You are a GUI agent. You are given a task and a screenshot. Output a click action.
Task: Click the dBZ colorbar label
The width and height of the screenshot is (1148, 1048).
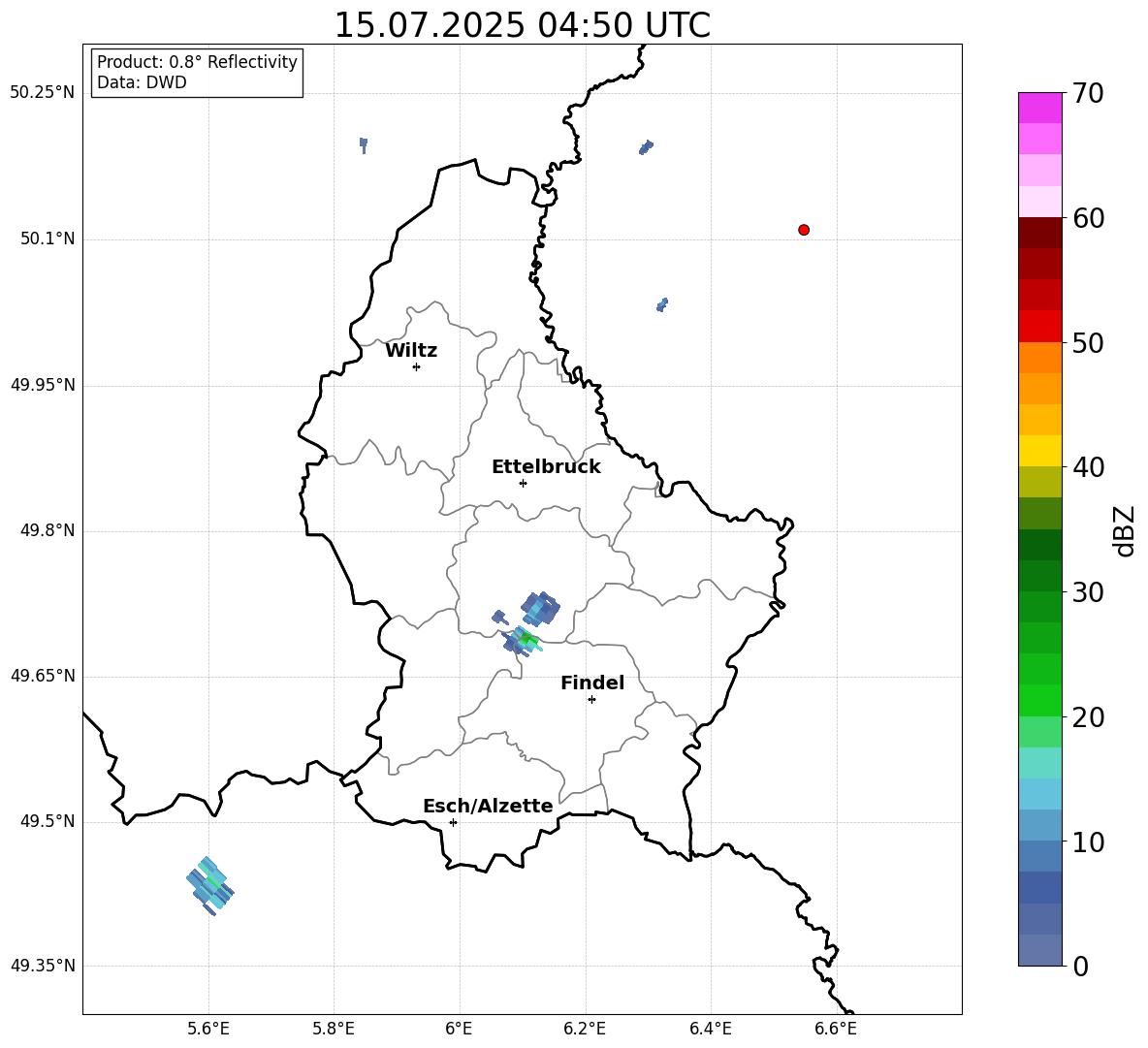[x=1124, y=530]
